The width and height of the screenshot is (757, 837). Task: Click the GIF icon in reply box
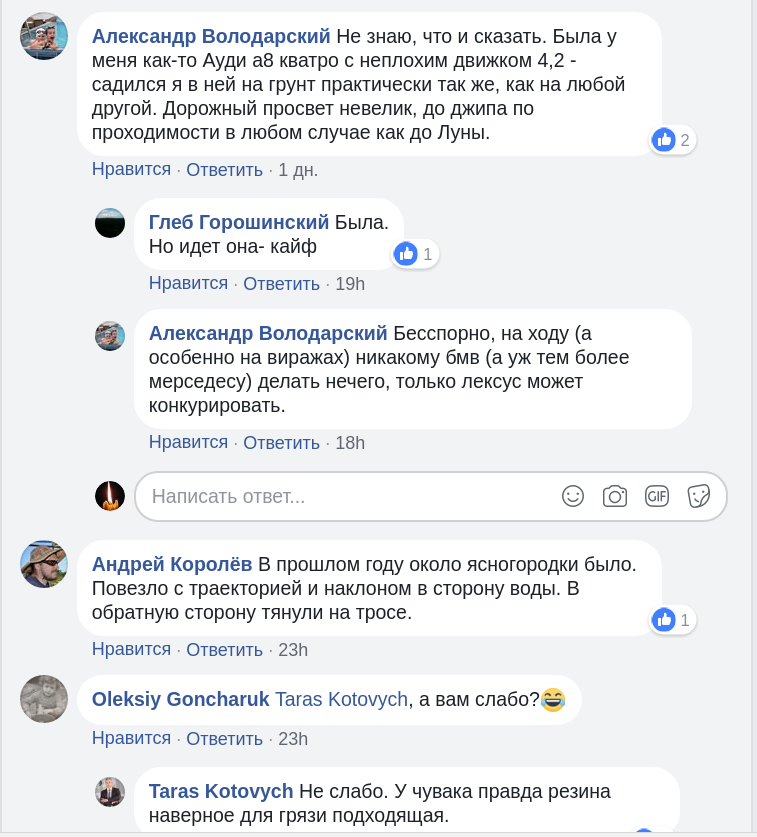pyautogui.click(x=656, y=496)
